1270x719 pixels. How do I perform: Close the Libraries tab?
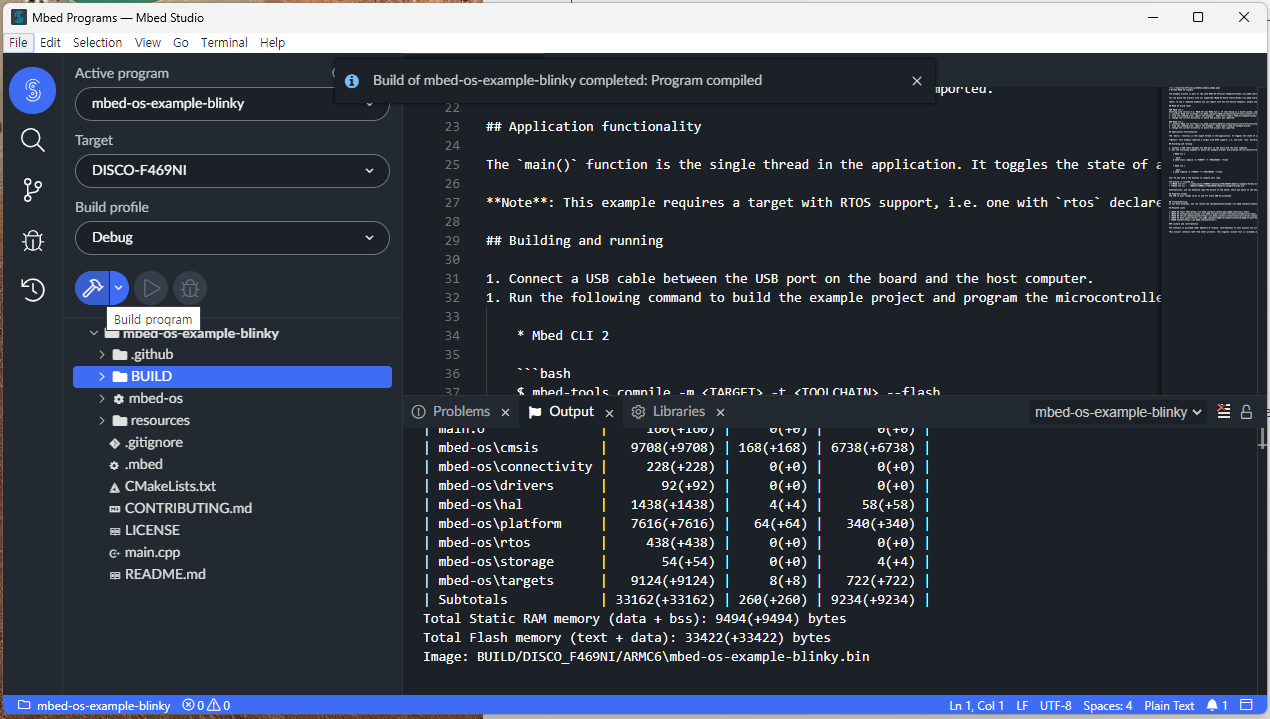coord(720,412)
